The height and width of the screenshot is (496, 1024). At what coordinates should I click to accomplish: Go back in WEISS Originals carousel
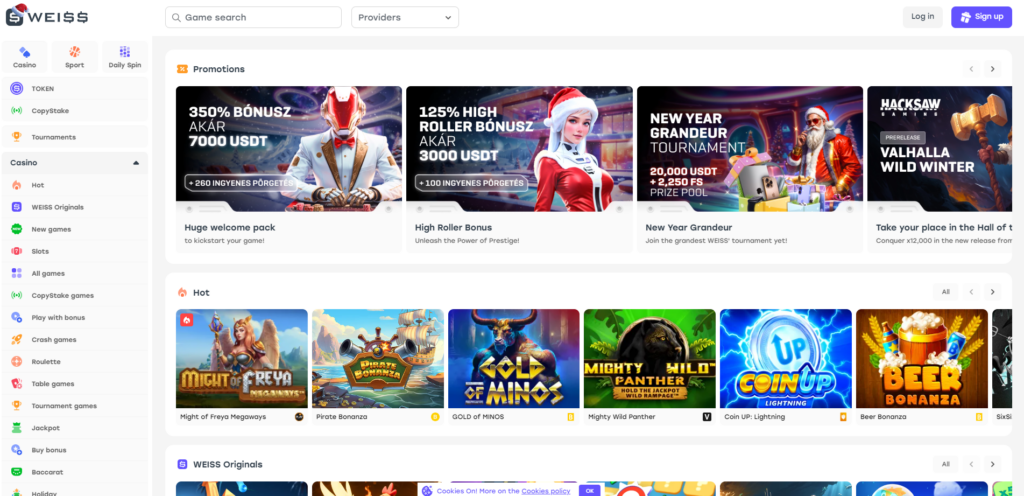(971, 464)
